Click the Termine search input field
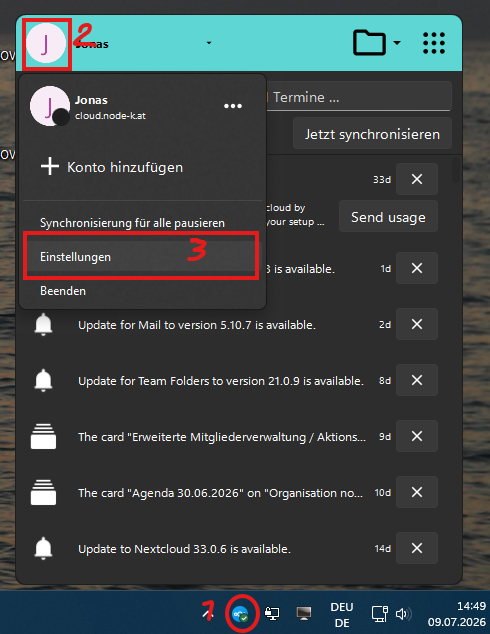The image size is (490, 634). (358, 97)
